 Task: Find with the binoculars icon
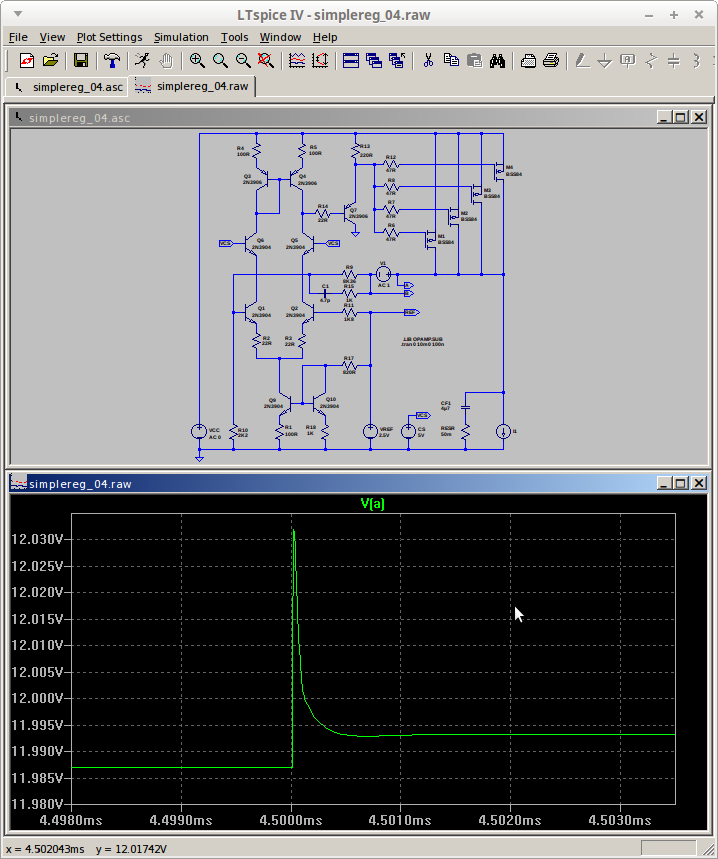[497, 61]
